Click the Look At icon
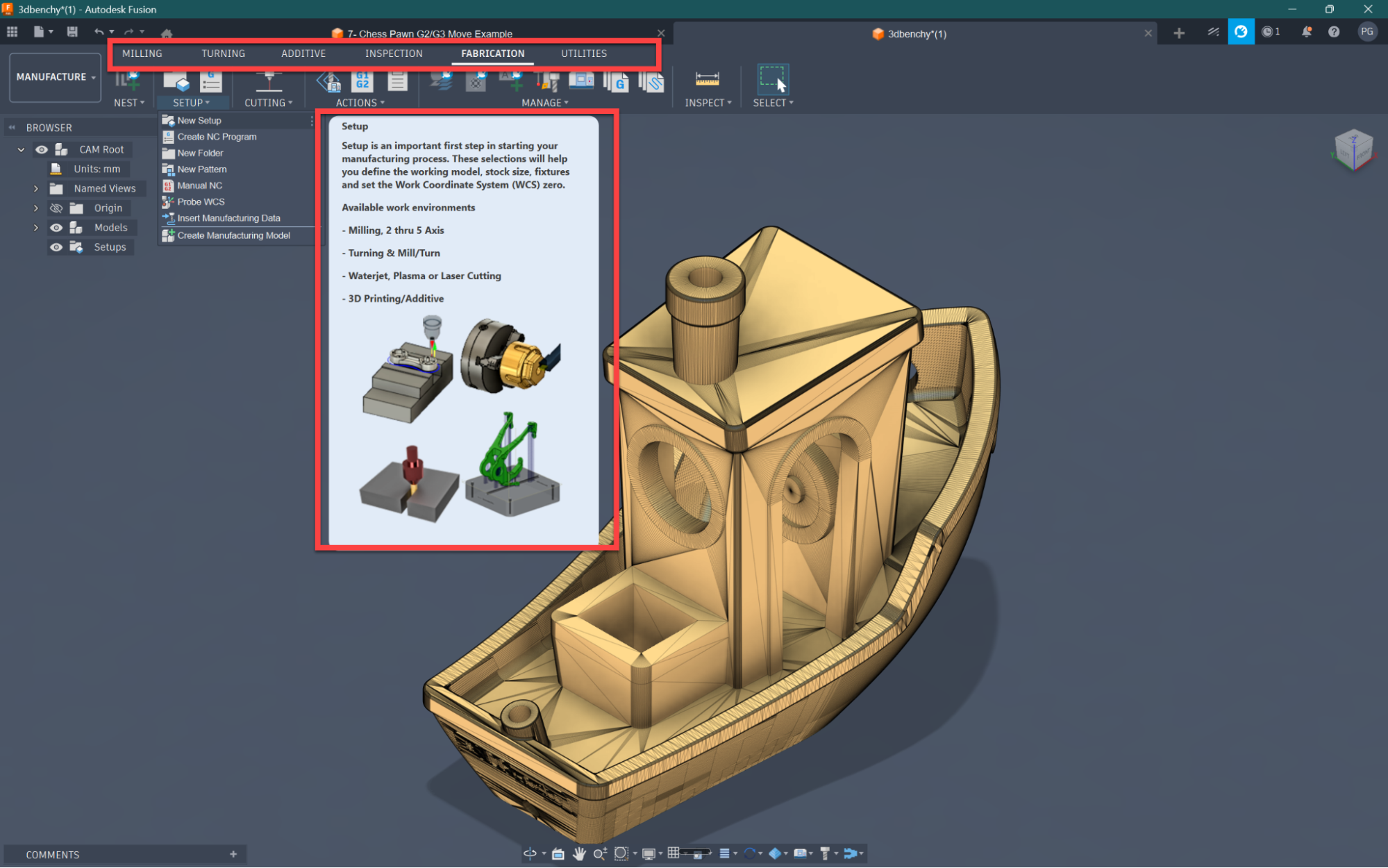The height and width of the screenshot is (868, 1388). (558, 853)
